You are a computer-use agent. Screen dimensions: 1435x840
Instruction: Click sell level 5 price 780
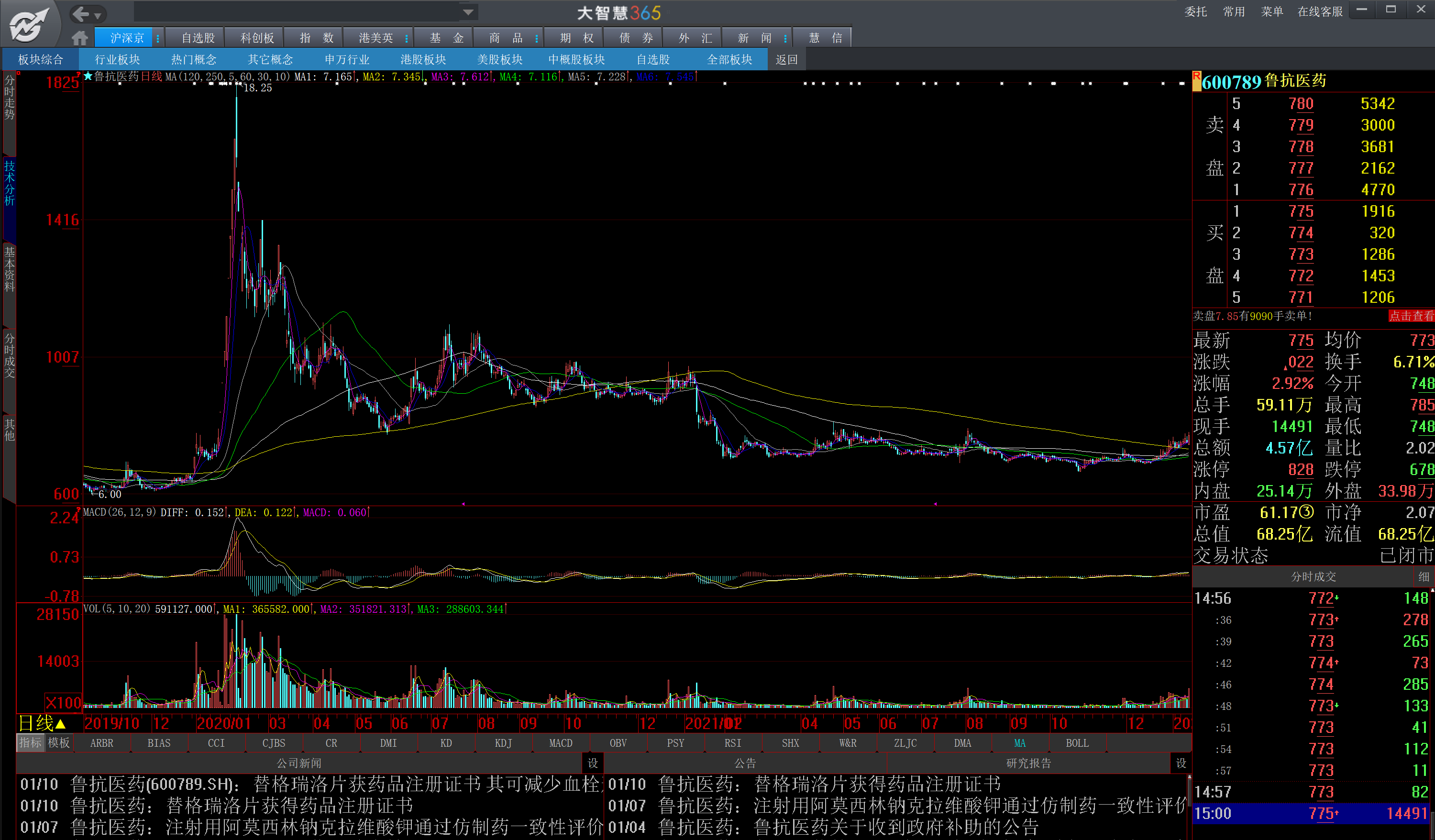[x=1301, y=104]
